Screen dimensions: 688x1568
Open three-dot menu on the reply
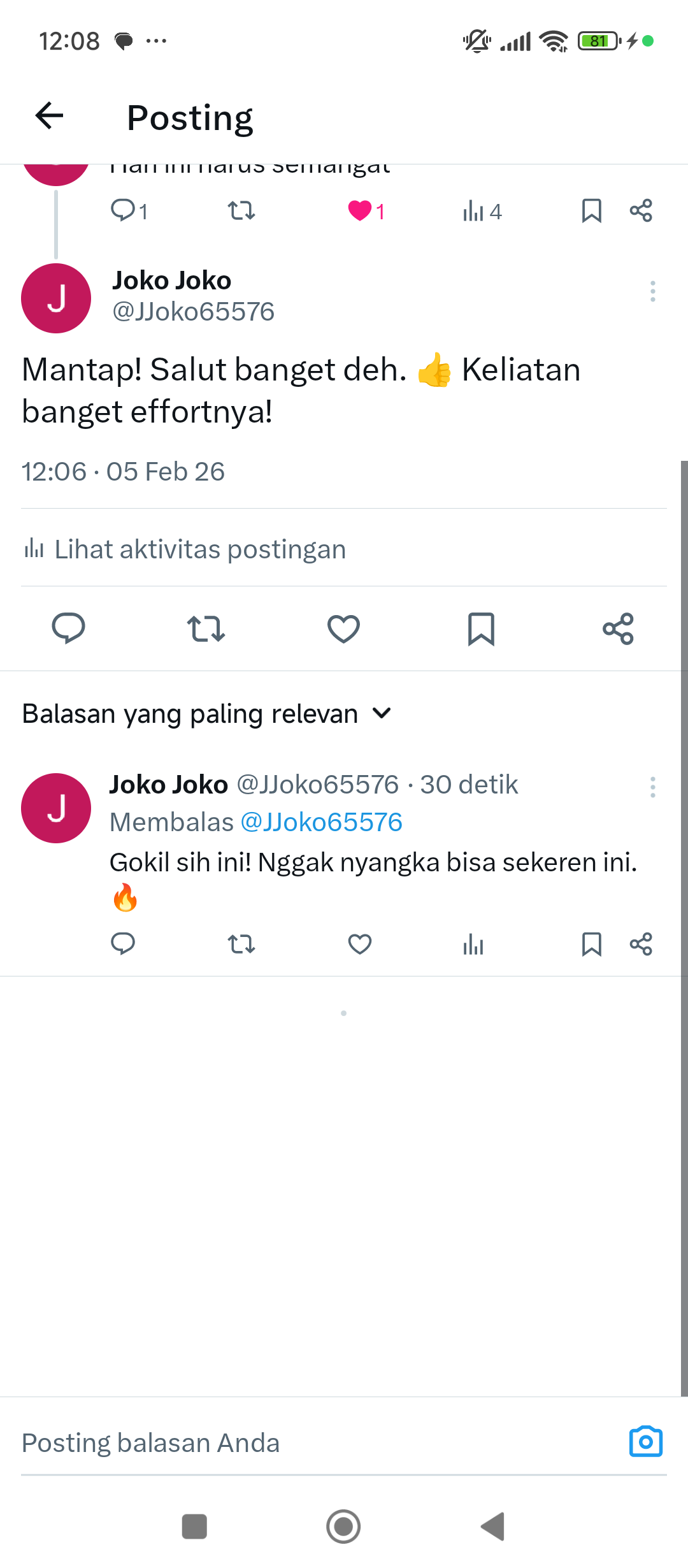point(652,787)
